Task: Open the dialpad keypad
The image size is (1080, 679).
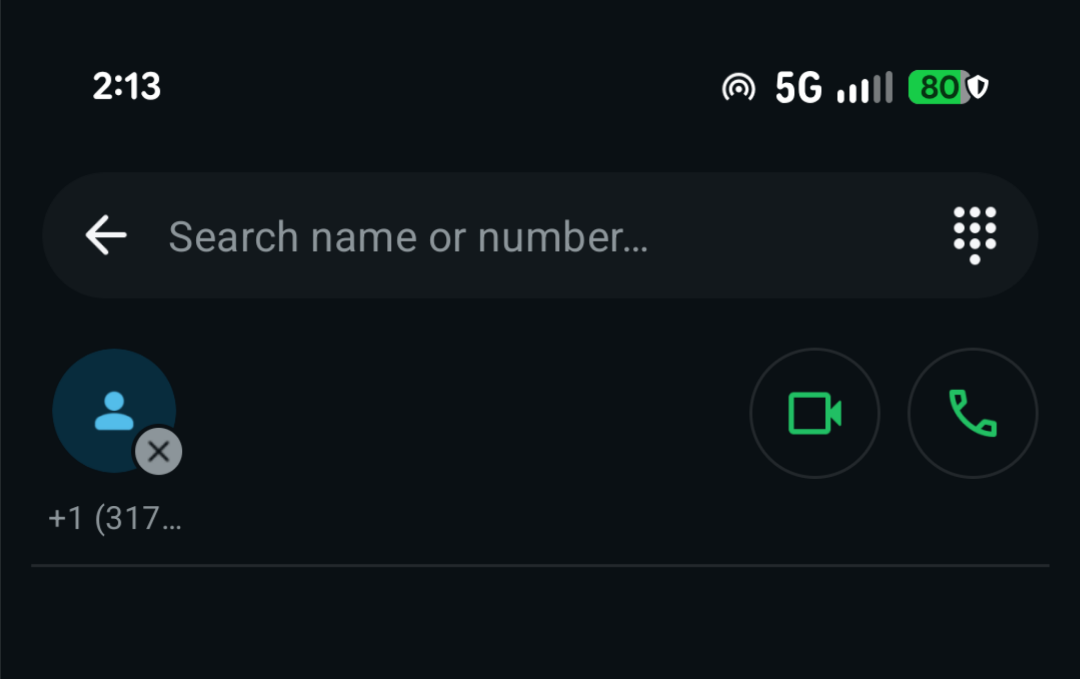Action: point(974,235)
